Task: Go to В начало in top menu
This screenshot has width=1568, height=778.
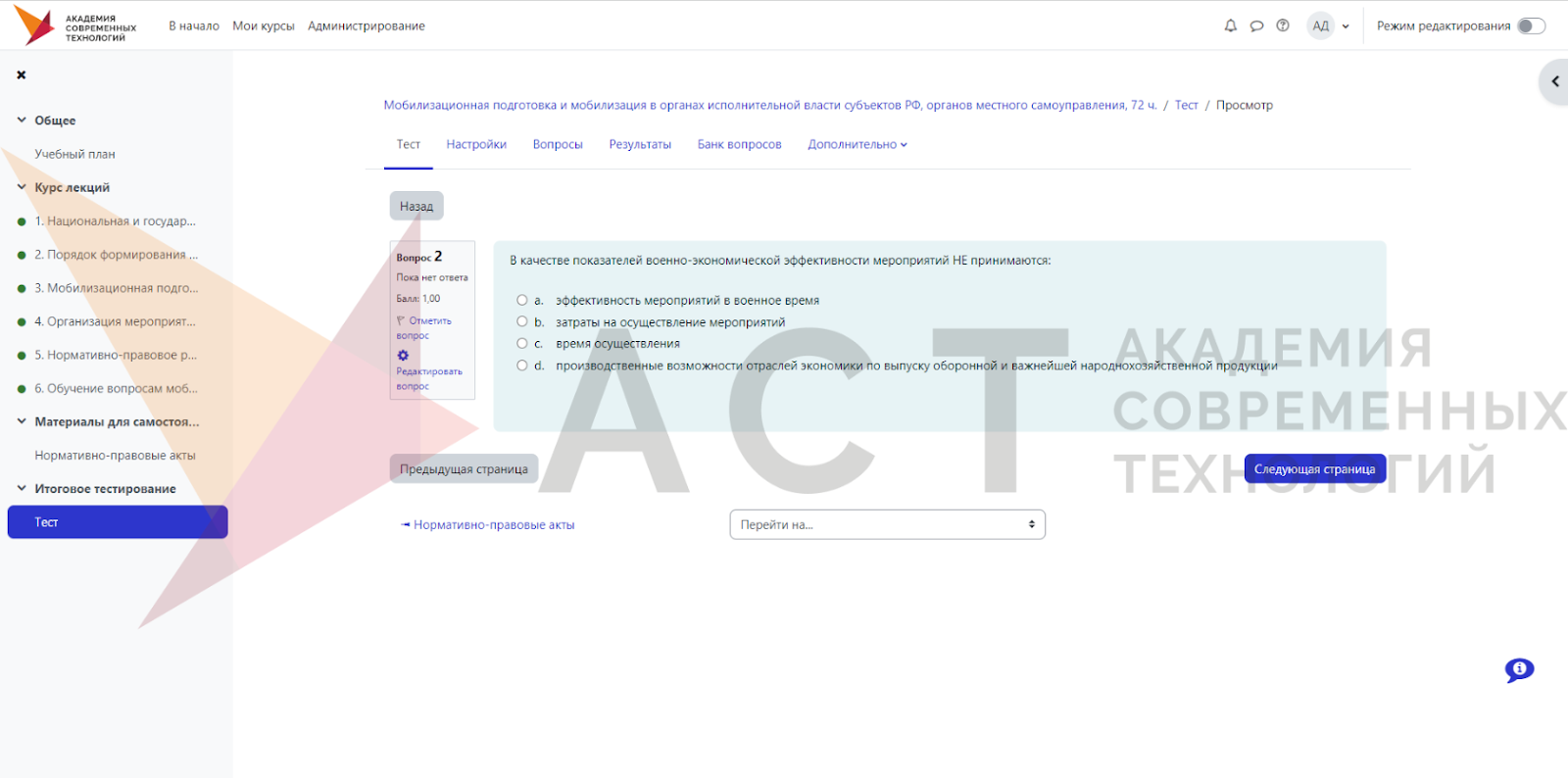Action: coord(194,26)
